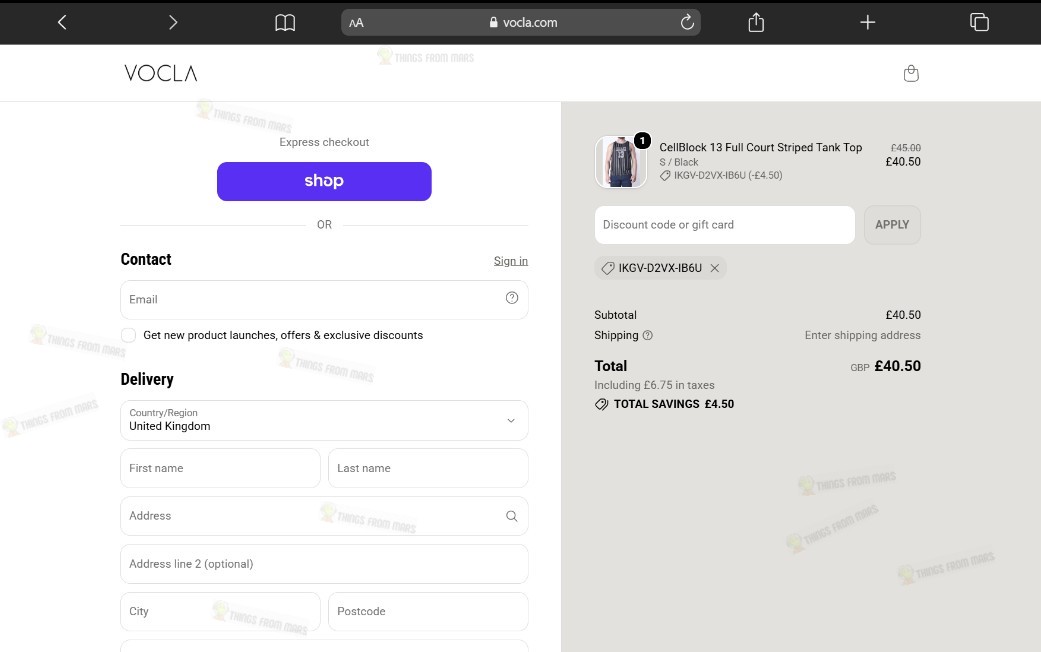This screenshot has height=652, width=1041.
Task: Pay with the Shop express checkout button
Action: coord(324,181)
